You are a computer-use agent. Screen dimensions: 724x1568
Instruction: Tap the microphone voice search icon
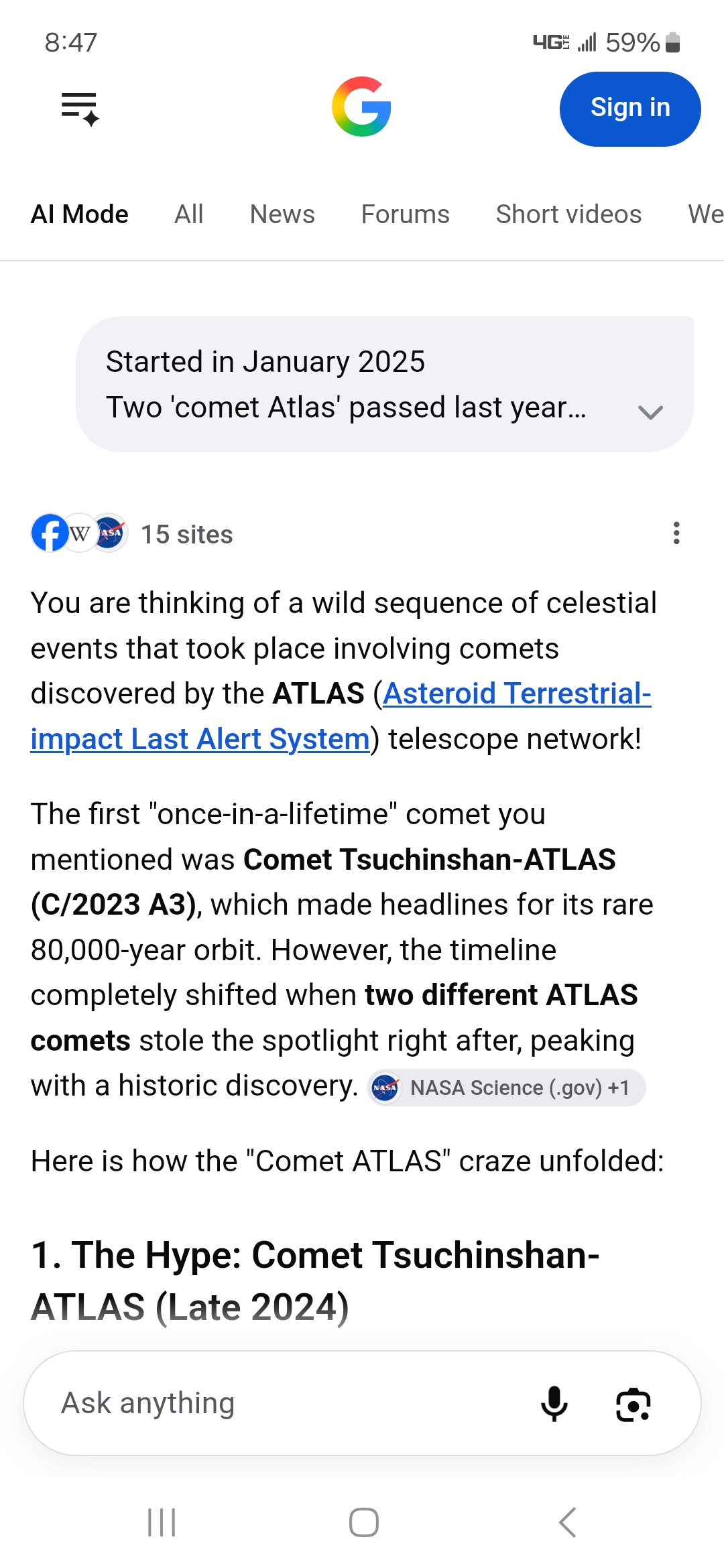(554, 1404)
